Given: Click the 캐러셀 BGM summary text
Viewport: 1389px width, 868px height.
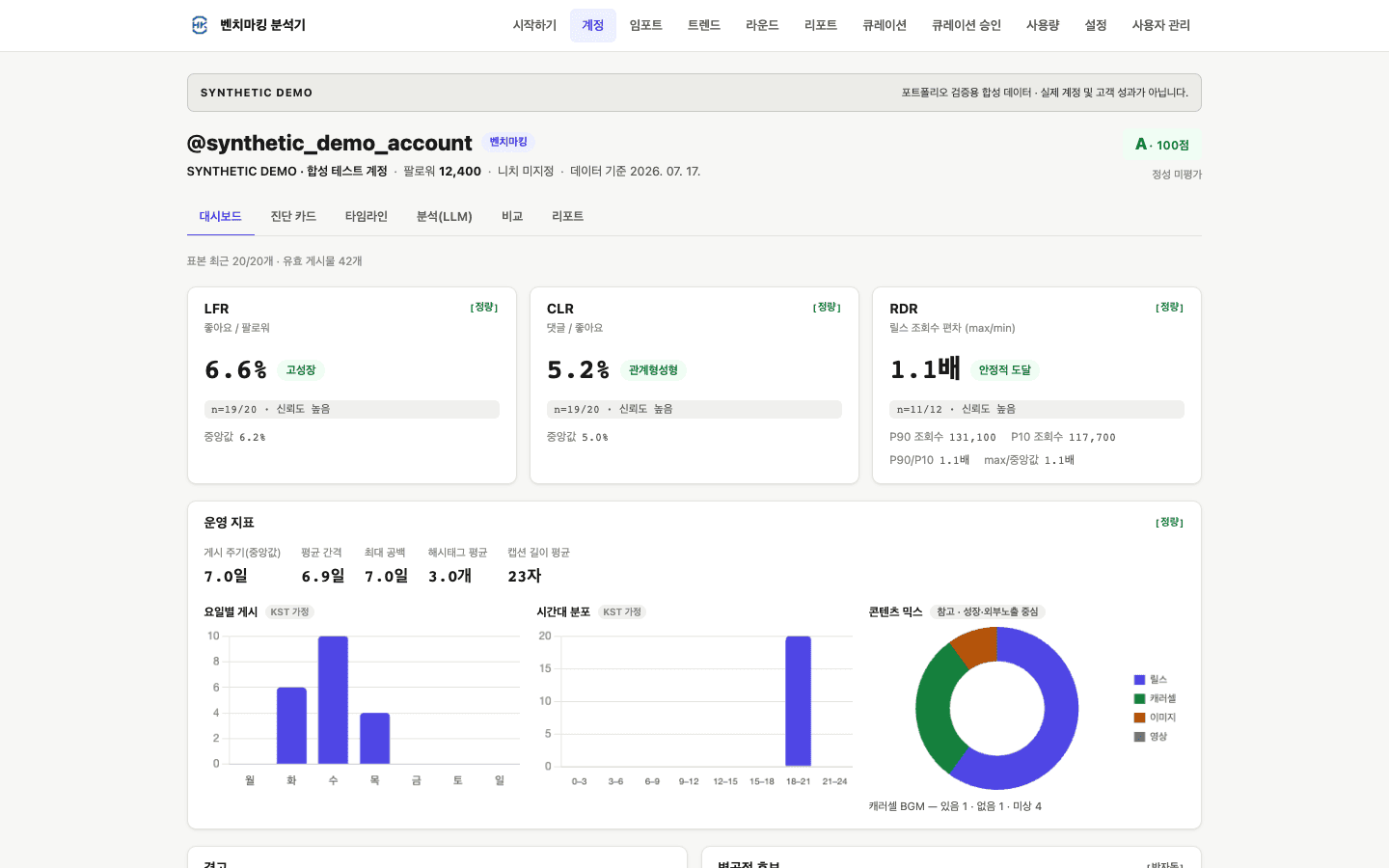Looking at the screenshot, I should coord(955,806).
